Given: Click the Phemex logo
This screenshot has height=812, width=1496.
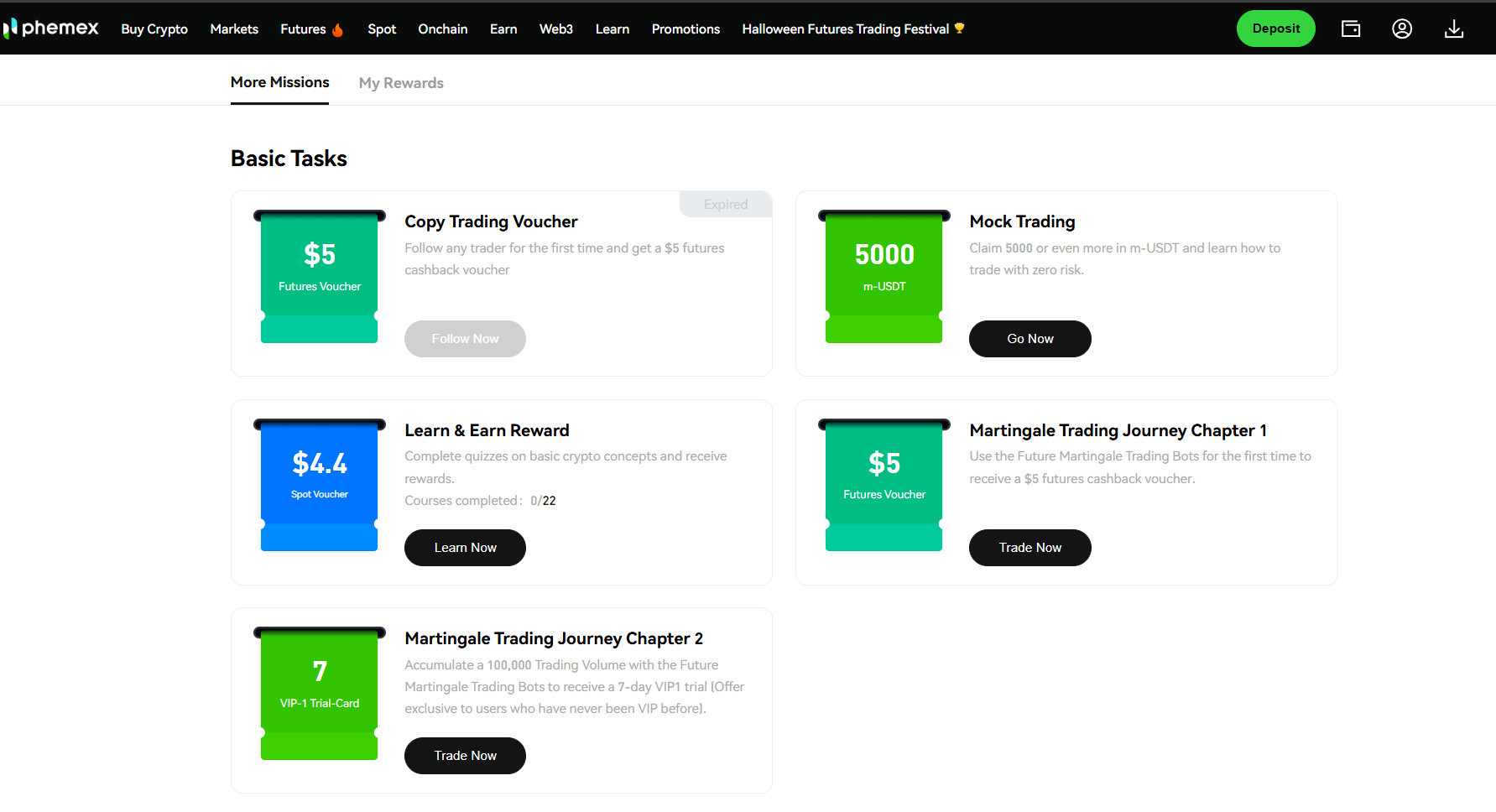Looking at the screenshot, I should 52,29.
